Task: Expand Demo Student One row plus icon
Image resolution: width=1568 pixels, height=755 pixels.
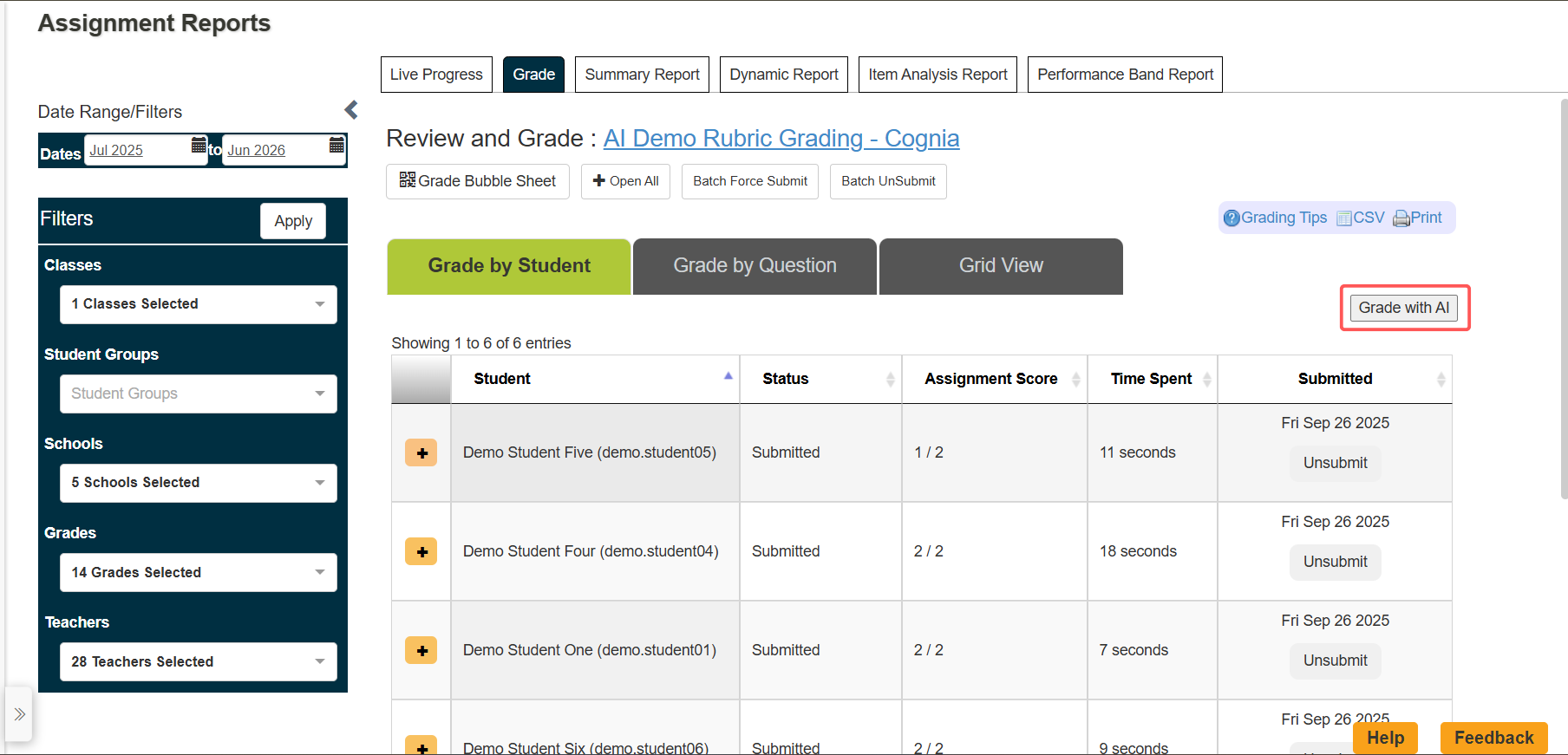Action: pos(421,650)
